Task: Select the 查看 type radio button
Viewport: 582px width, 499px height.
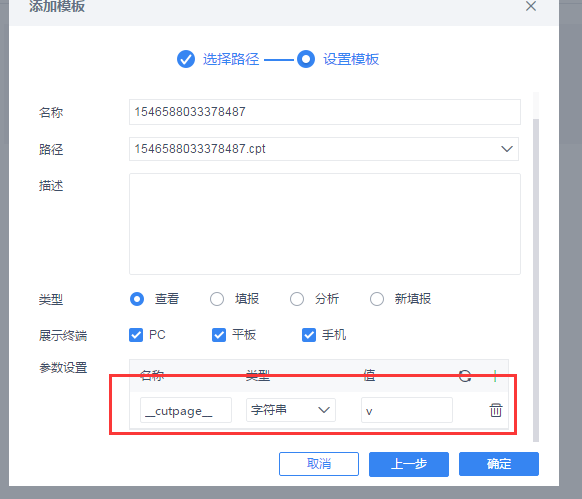Action: tap(137, 299)
